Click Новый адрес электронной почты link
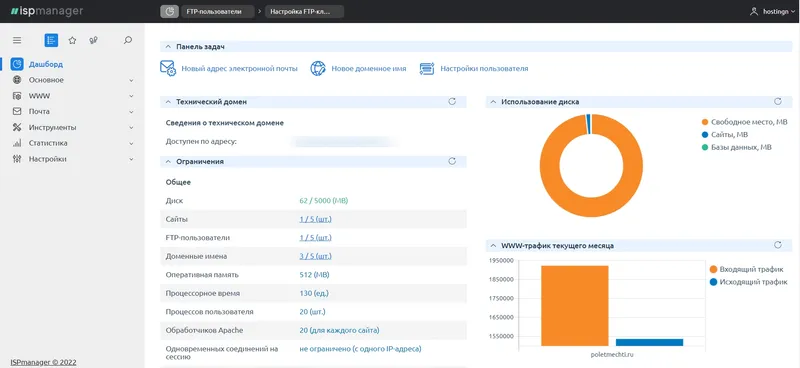 click(x=239, y=68)
